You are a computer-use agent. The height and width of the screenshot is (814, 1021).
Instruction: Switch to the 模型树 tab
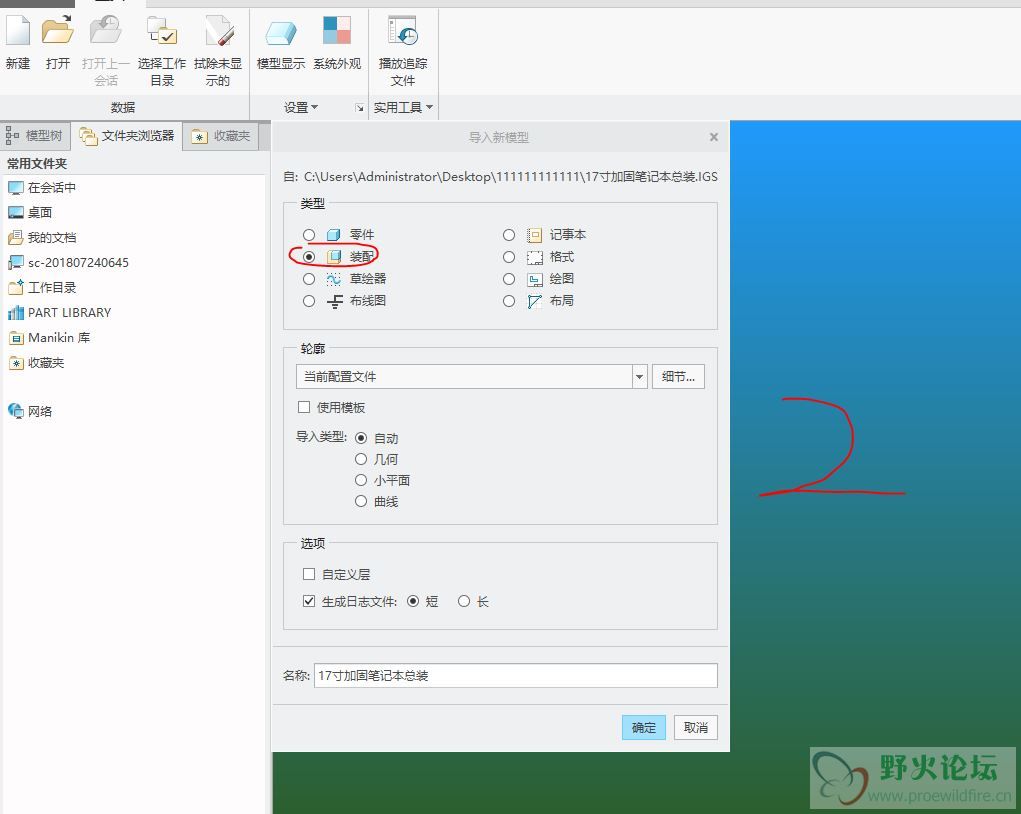pyautogui.click(x=34, y=135)
